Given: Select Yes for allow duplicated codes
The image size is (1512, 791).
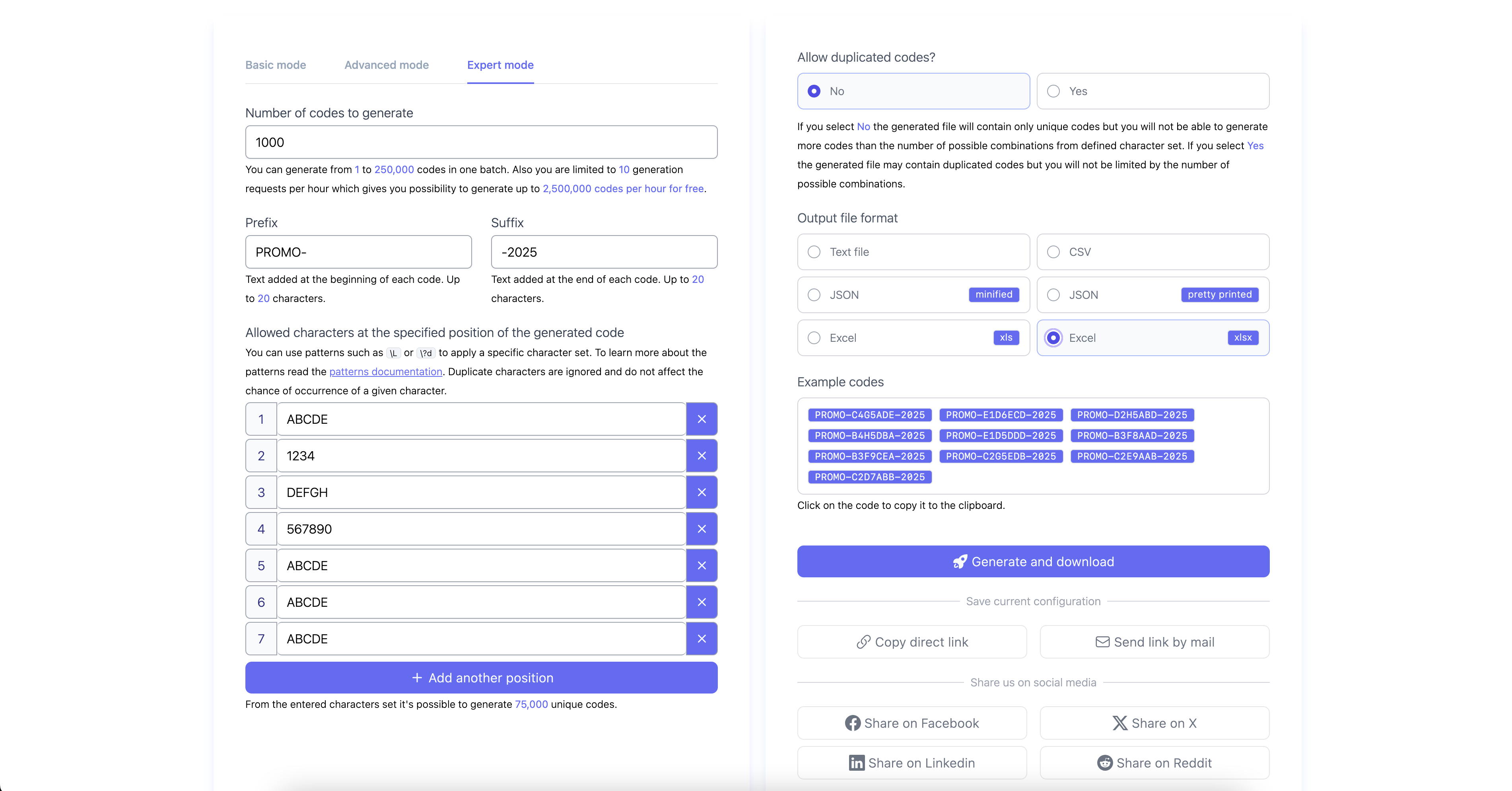Looking at the screenshot, I should 1053,91.
